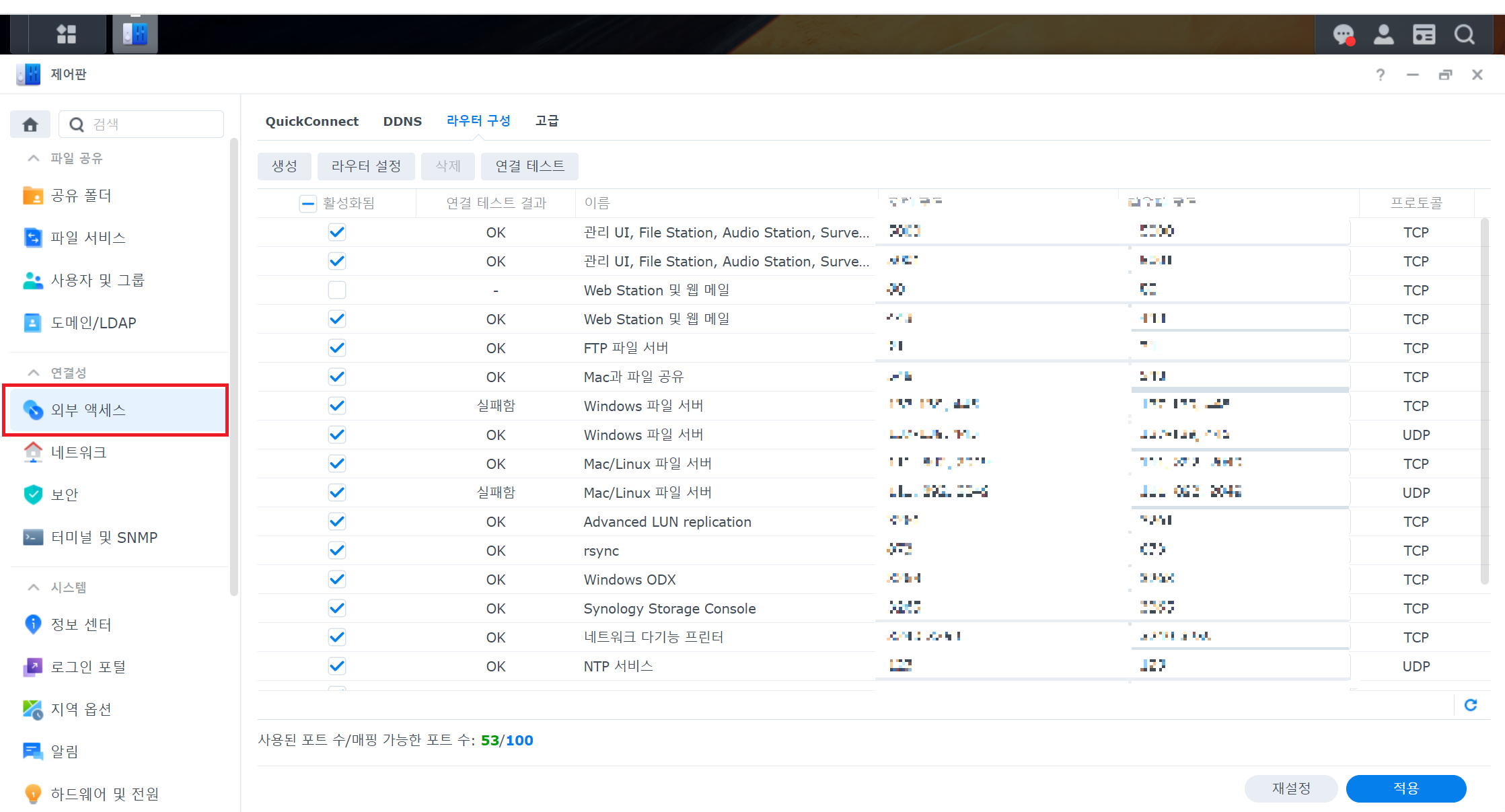Click the notifications chat bubble icon

(1344, 34)
